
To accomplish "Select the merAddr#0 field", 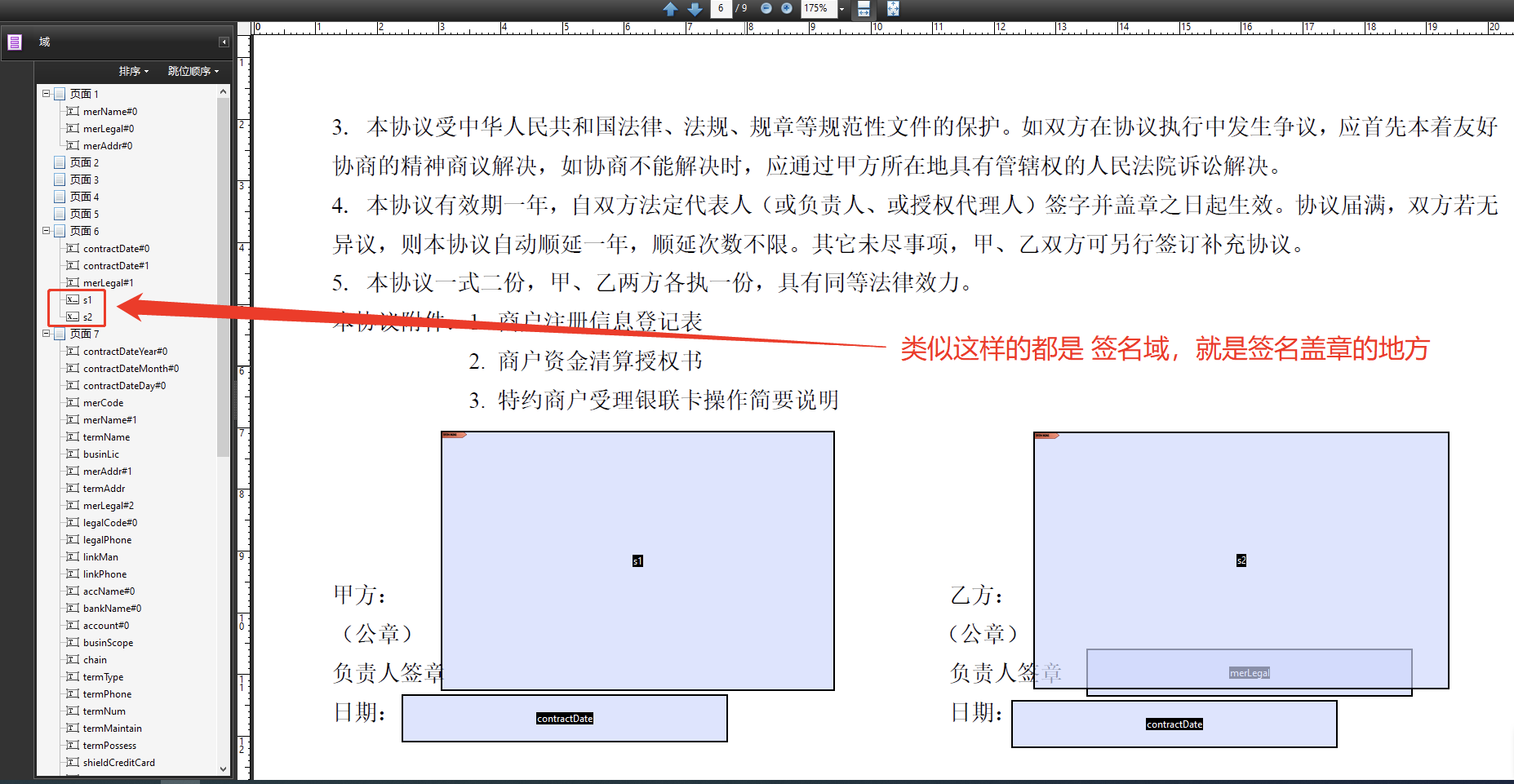I will 108,146.
